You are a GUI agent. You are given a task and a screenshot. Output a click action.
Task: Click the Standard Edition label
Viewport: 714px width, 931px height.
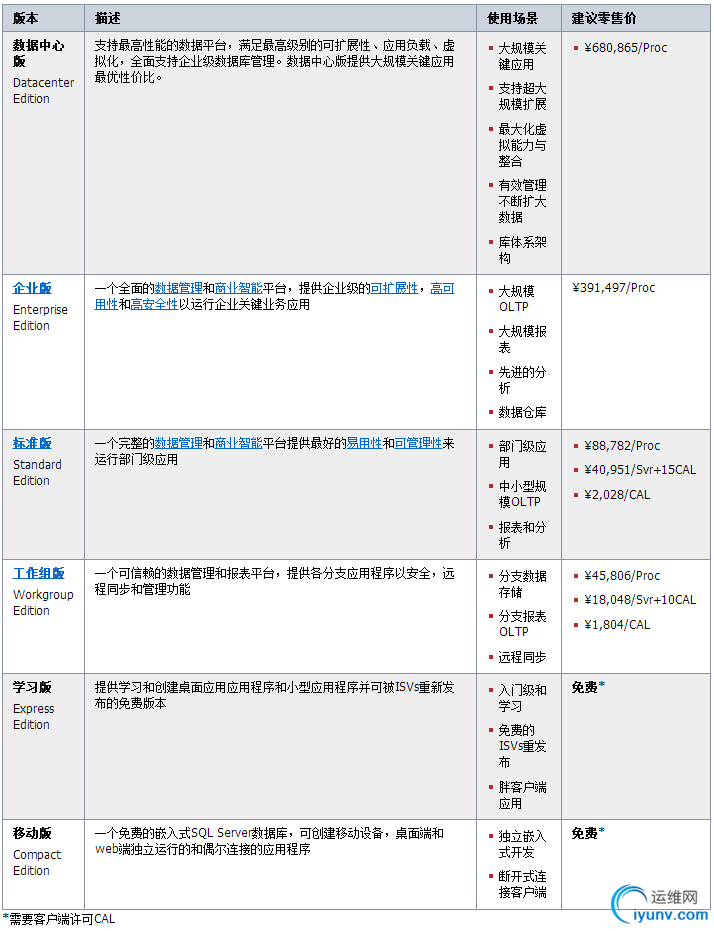pyautogui.click(x=37, y=473)
